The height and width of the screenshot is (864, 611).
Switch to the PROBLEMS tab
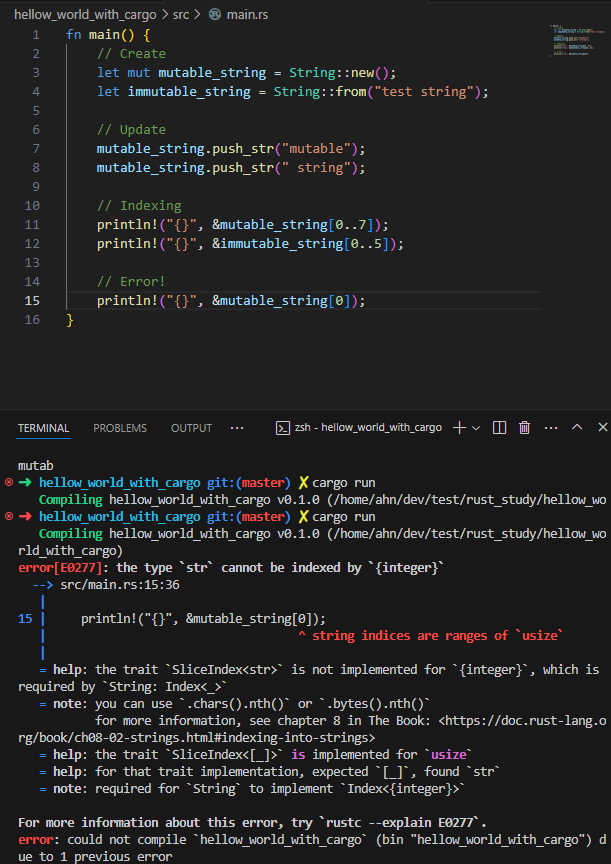click(x=120, y=428)
